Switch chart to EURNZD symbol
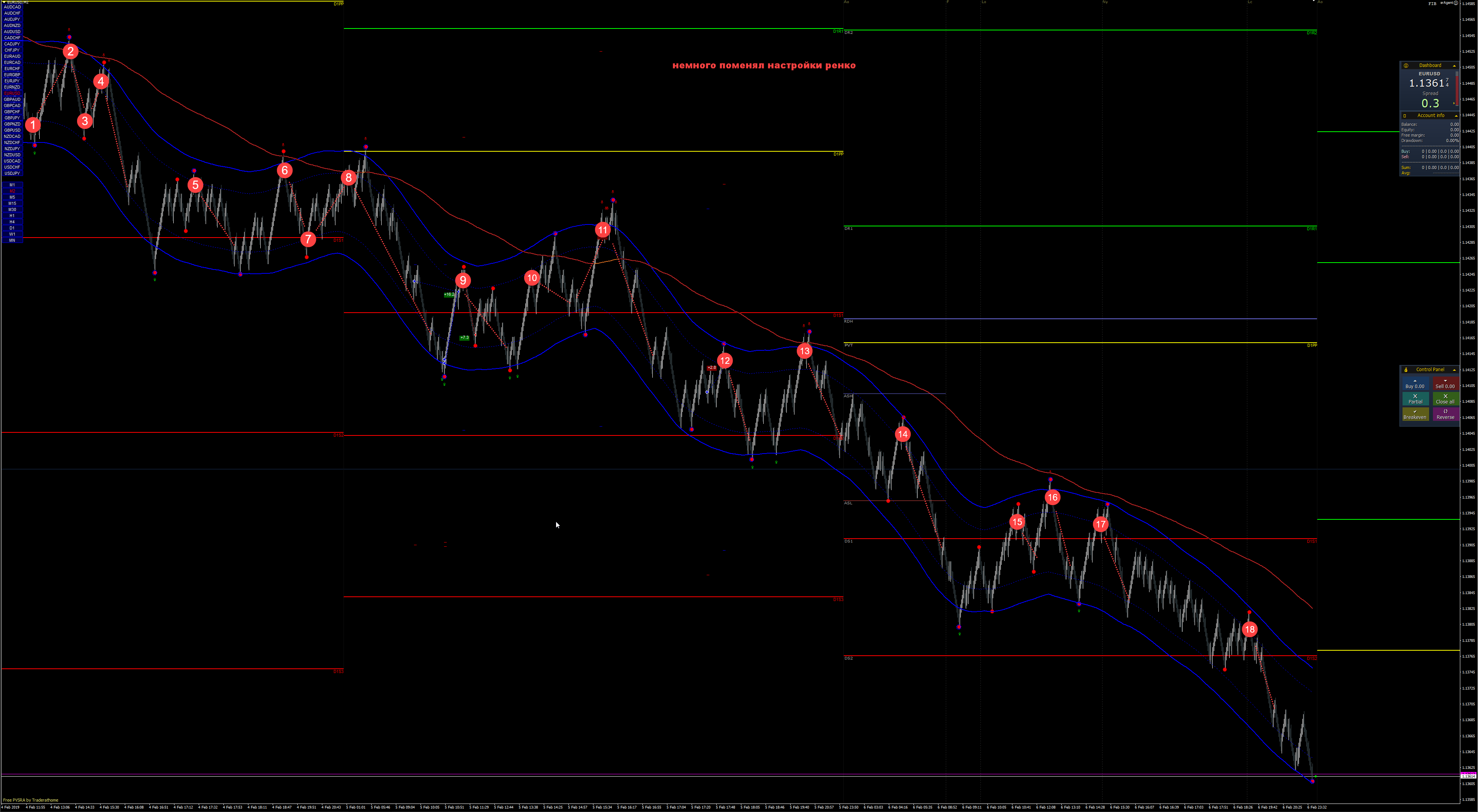This screenshot has height=812, width=1478. coord(12,87)
